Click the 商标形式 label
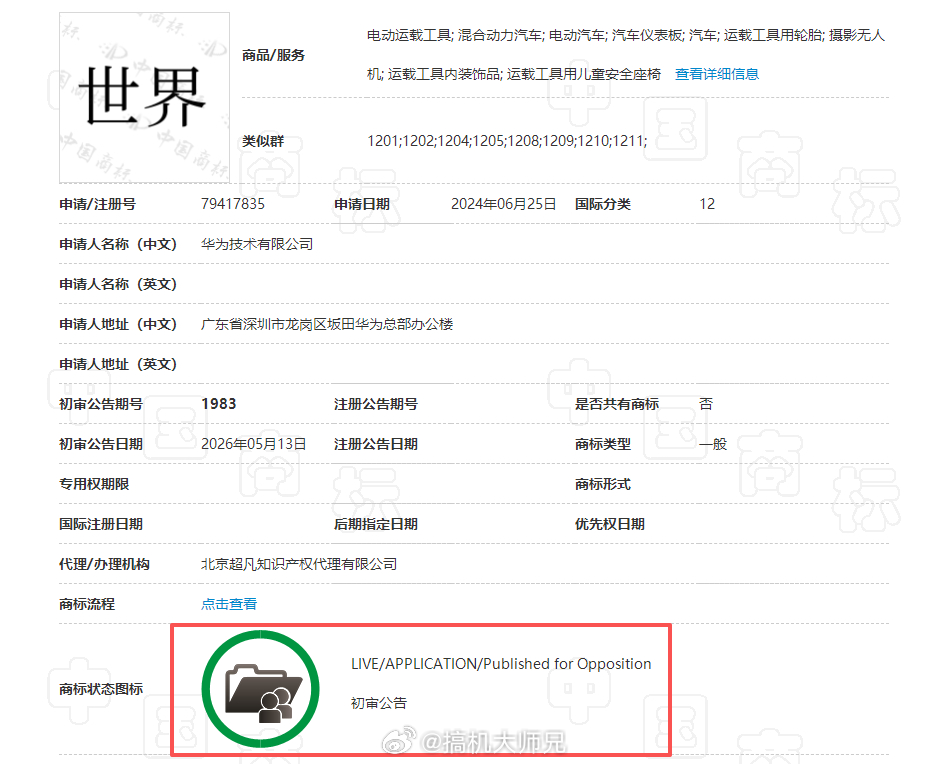Screen dimensions: 952x764 coord(603,484)
